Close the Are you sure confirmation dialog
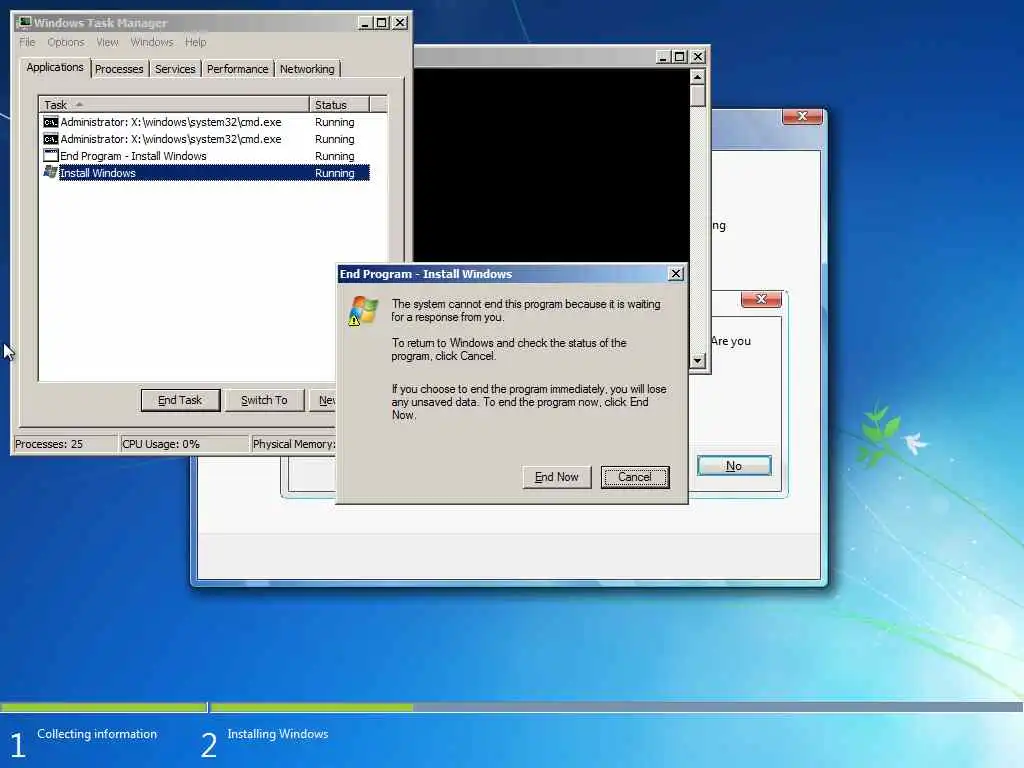 761,299
